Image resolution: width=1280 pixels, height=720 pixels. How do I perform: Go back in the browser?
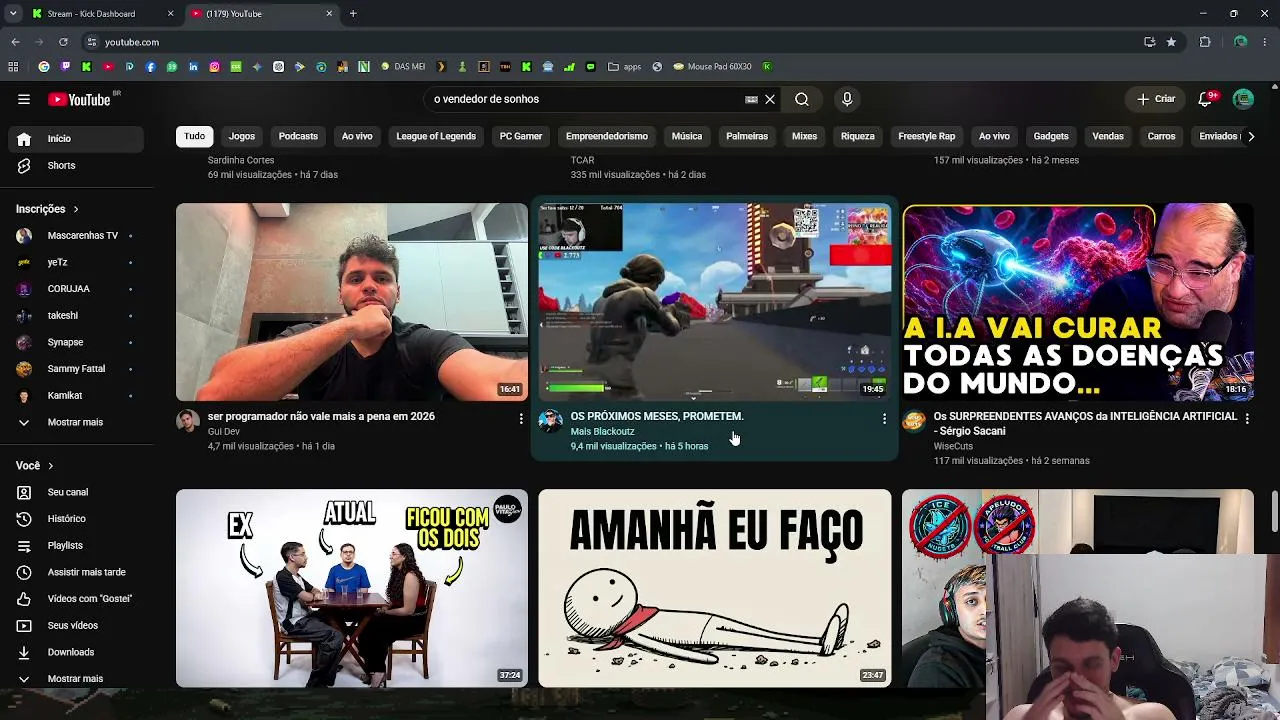click(x=15, y=42)
